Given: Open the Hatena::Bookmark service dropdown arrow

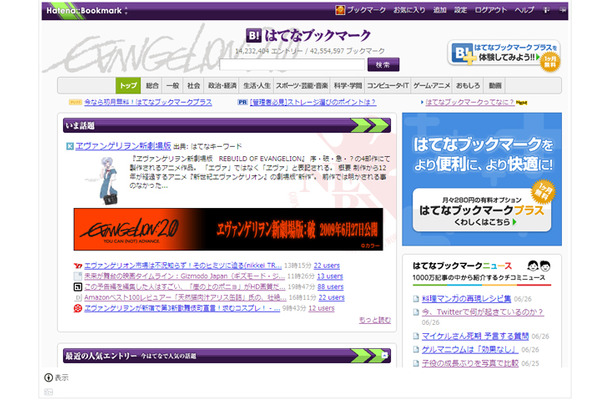Looking at the screenshot, I should point(126,11).
